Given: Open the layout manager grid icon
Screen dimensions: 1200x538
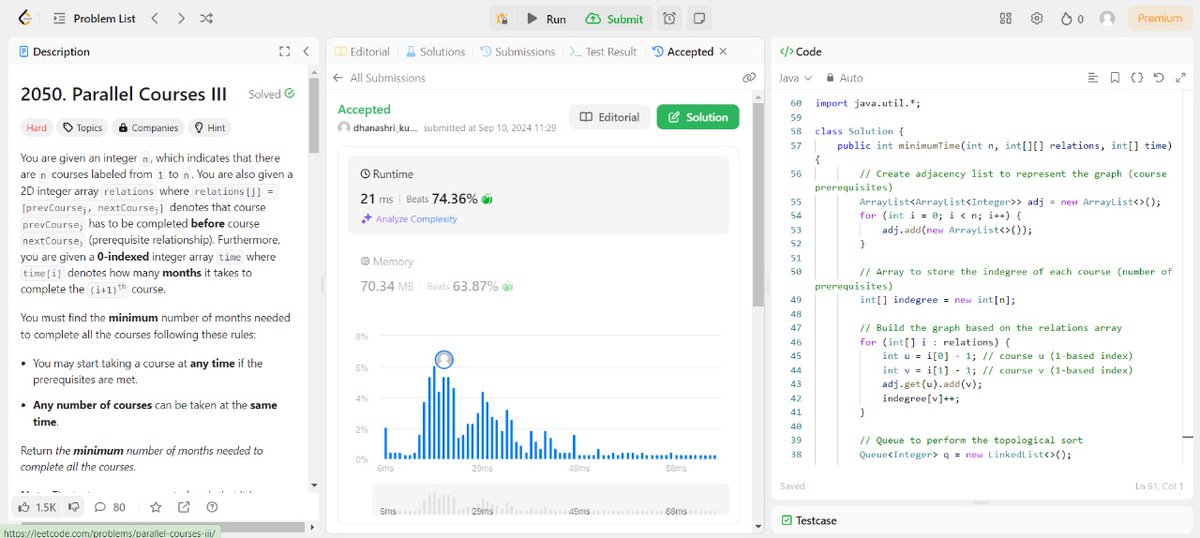Looking at the screenshot, I should pyautogui.click(x=1006, y=18).
